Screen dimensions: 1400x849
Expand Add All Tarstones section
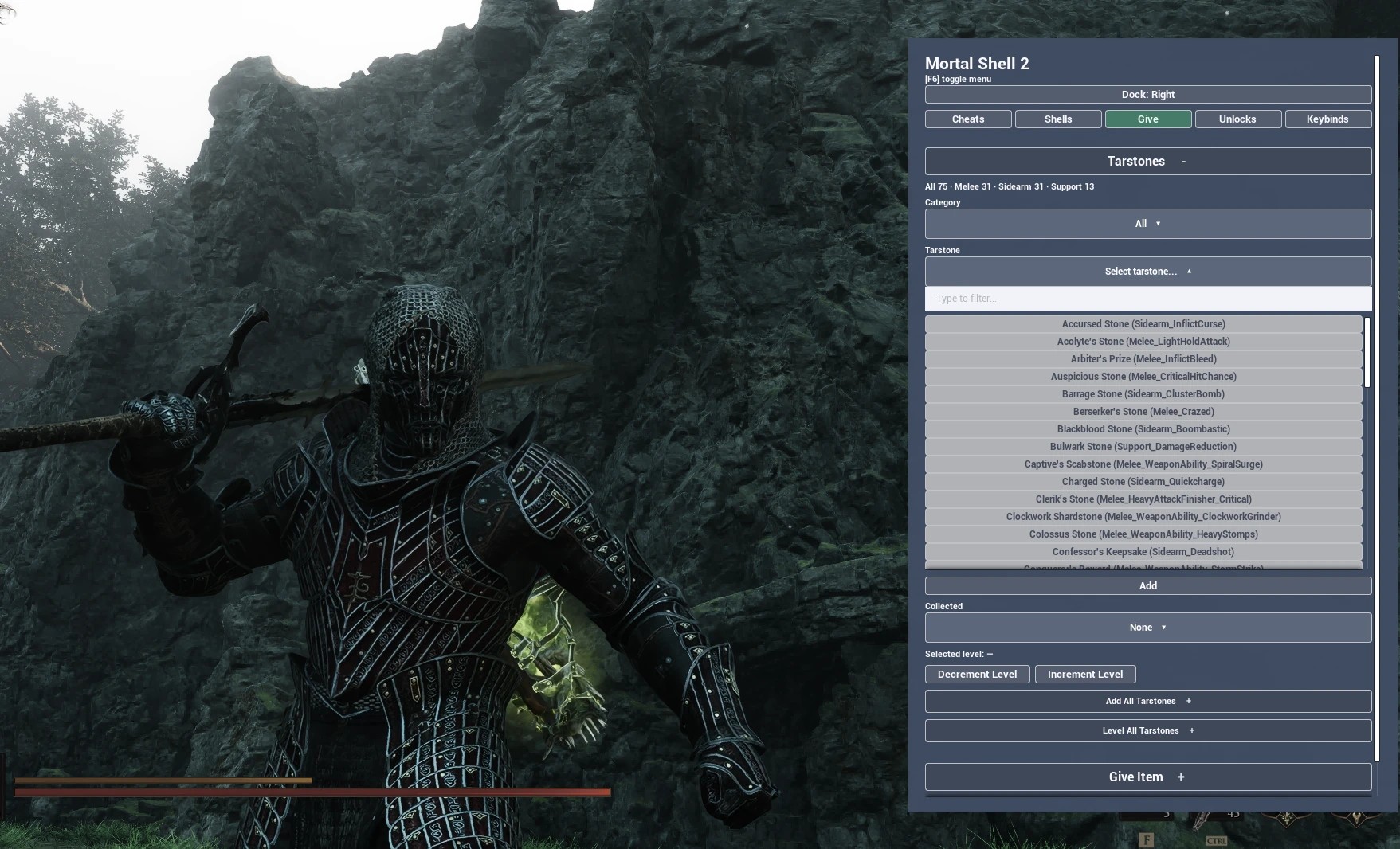click(1148, 702)
